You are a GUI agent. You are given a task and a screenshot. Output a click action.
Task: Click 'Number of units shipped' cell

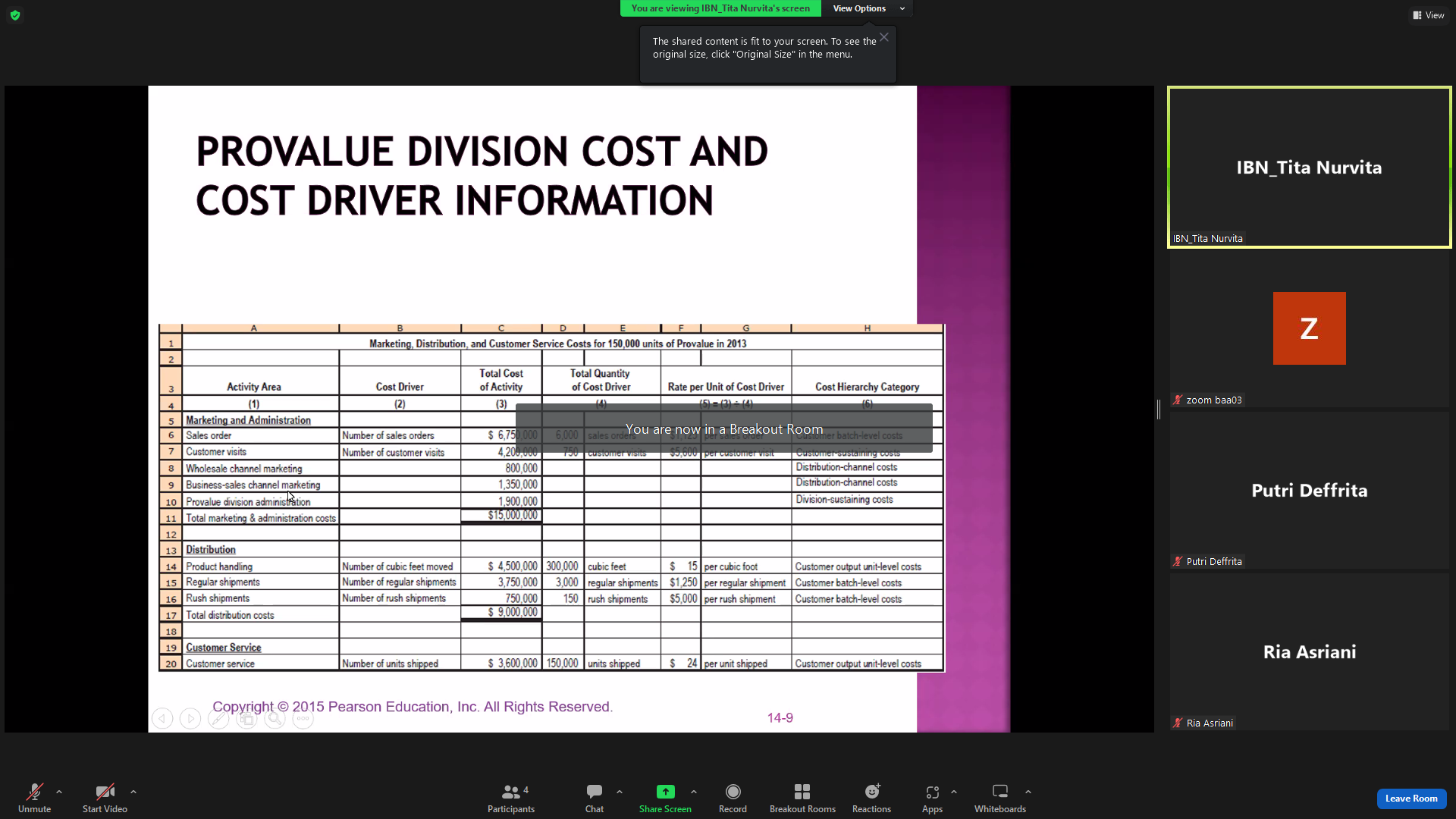(x=390, y=664)
